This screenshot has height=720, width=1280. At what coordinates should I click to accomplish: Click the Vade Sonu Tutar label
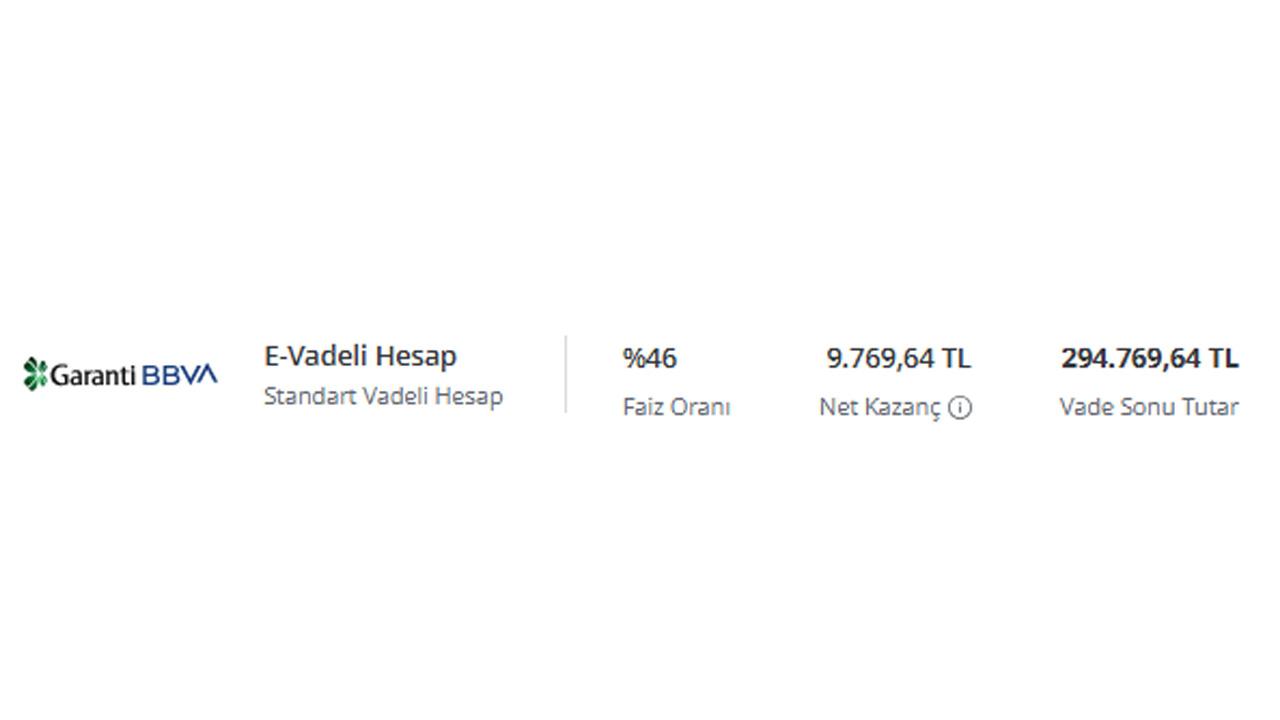[1149, 408]
